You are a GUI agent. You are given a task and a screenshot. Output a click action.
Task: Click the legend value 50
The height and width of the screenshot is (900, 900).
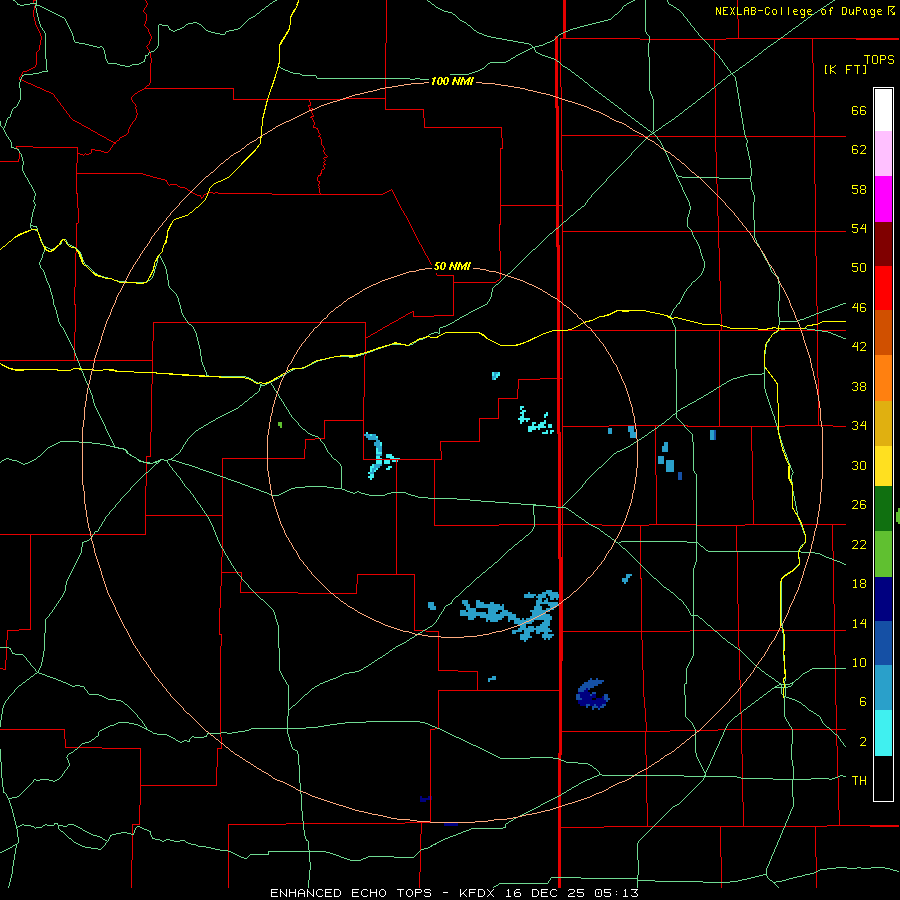pos(859,268)
